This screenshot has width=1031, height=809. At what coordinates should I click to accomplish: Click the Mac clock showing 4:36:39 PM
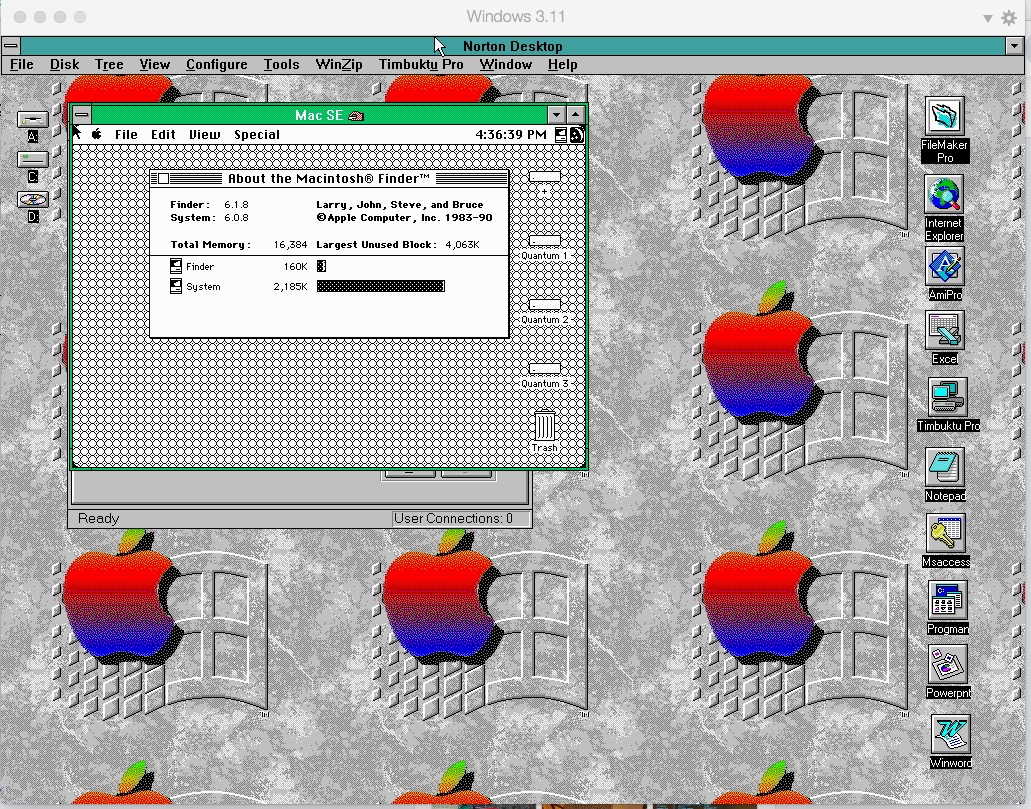coord(511,134)
